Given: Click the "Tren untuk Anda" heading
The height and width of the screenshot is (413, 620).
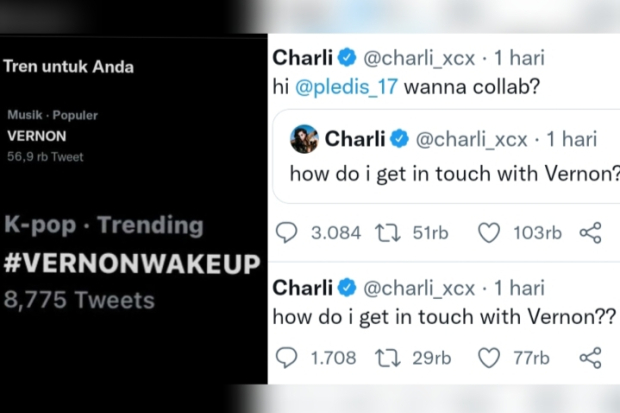Looking at the screenshot, I should 69,67.
